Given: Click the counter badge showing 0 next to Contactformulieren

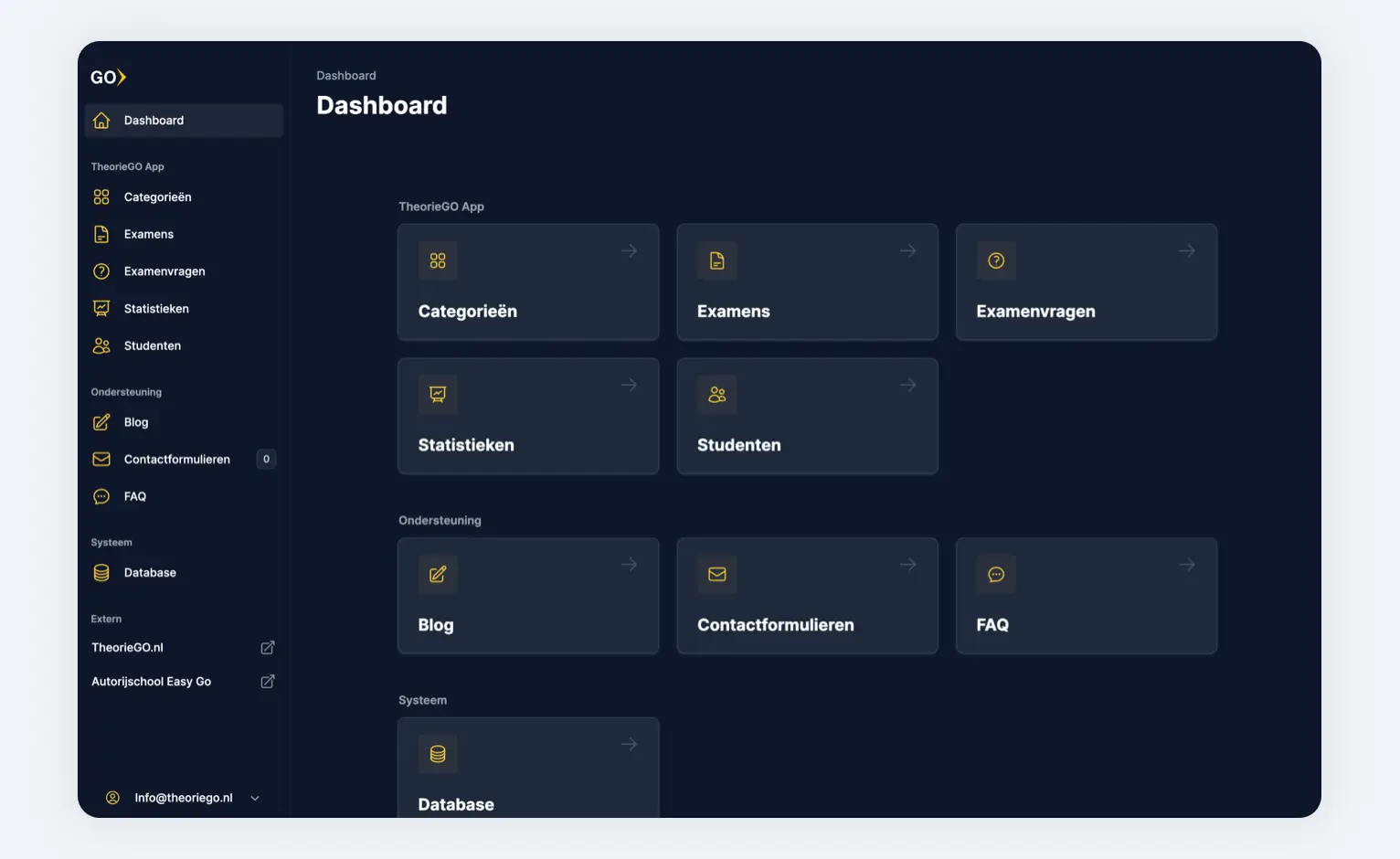Looking at the screenshot, I should (x=266, y=459).
